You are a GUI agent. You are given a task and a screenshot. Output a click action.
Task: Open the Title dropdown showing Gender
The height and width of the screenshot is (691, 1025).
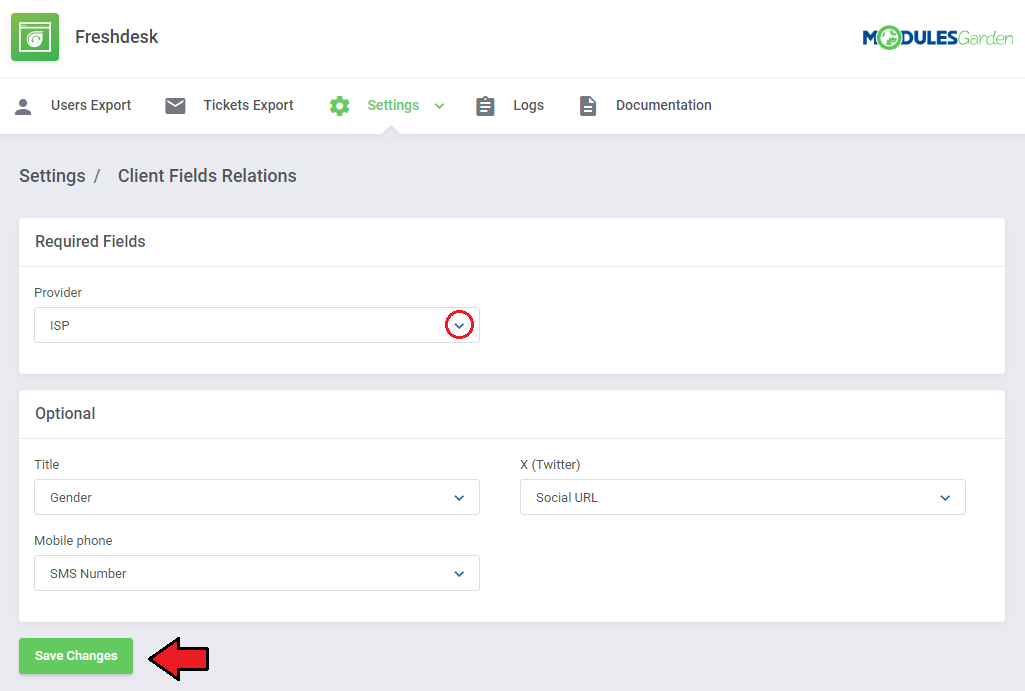coord(257,497)
